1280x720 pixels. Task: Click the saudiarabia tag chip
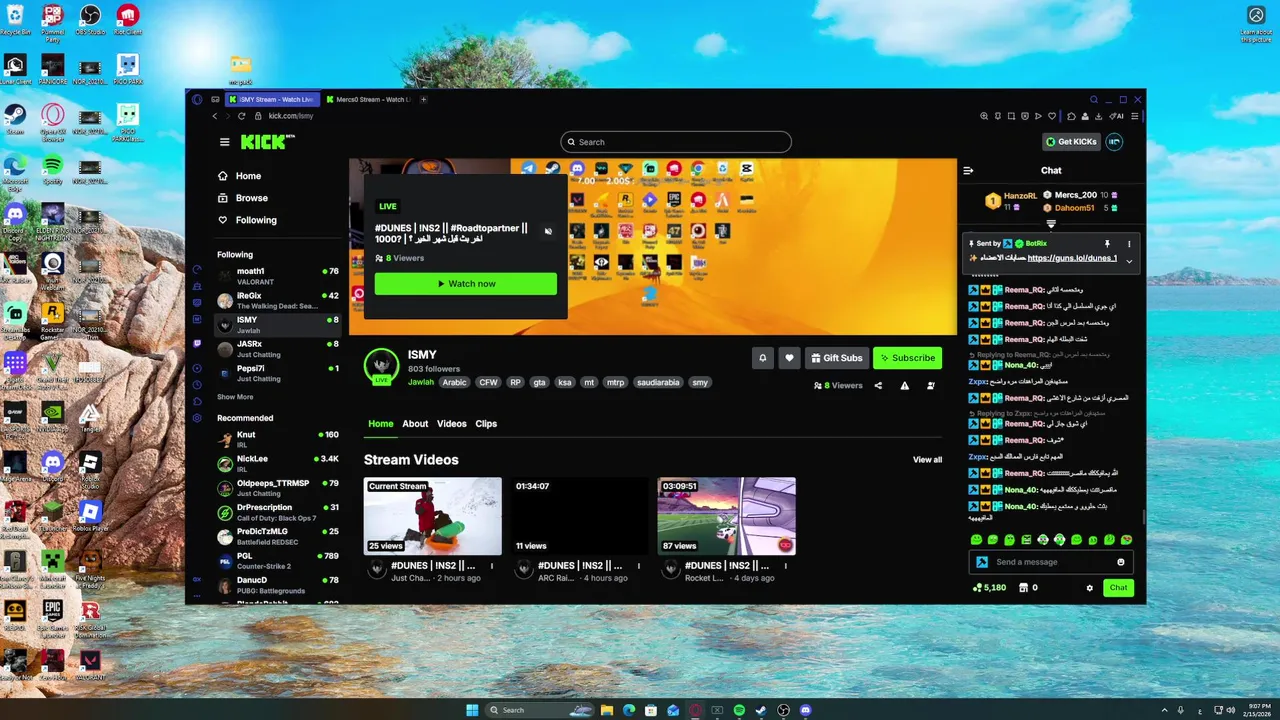(x=658, y=382)
